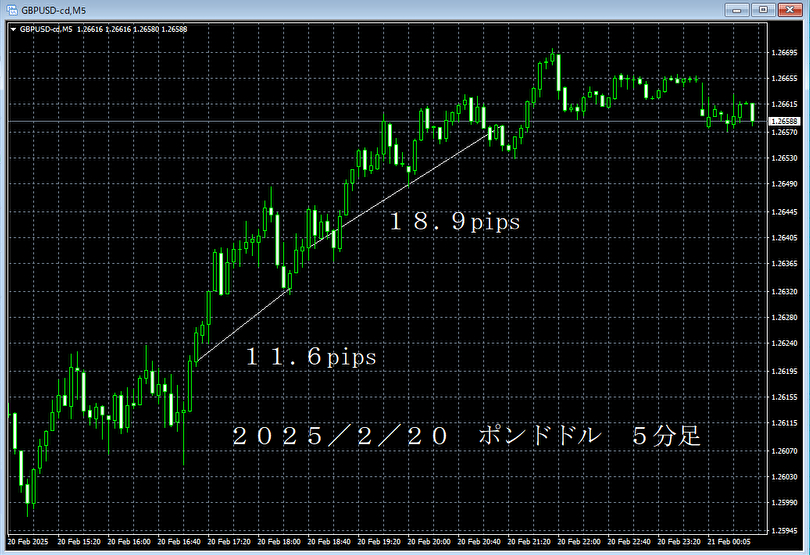Click the price scale label 1.26570
The height and width of the screenshot is (555, 810).
coord(784,132)
